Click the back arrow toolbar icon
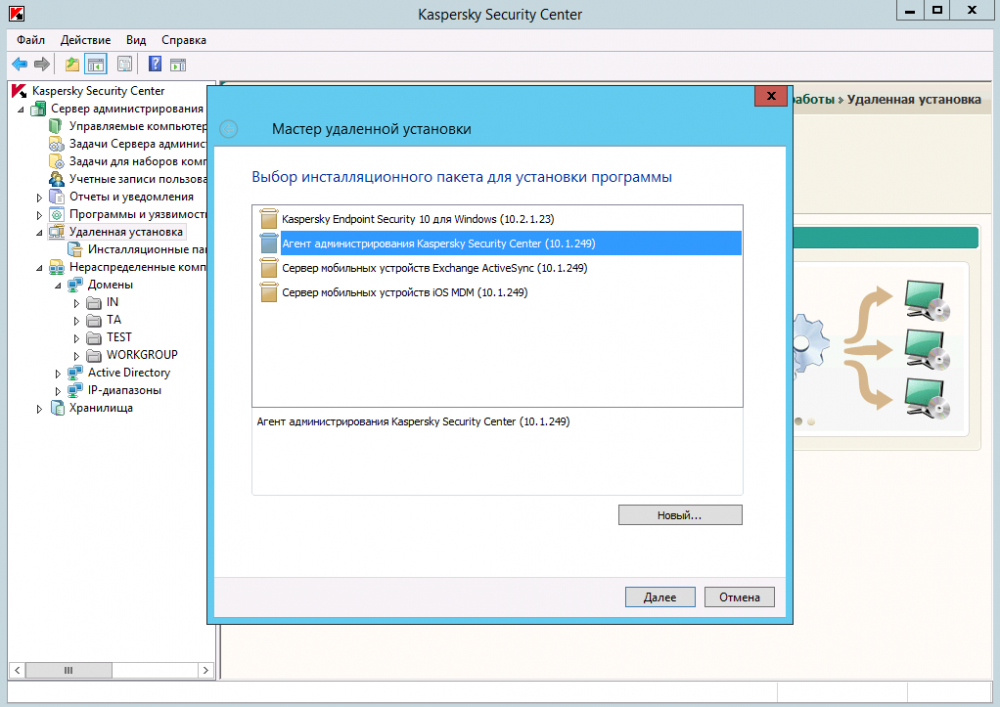 (20, 64)
